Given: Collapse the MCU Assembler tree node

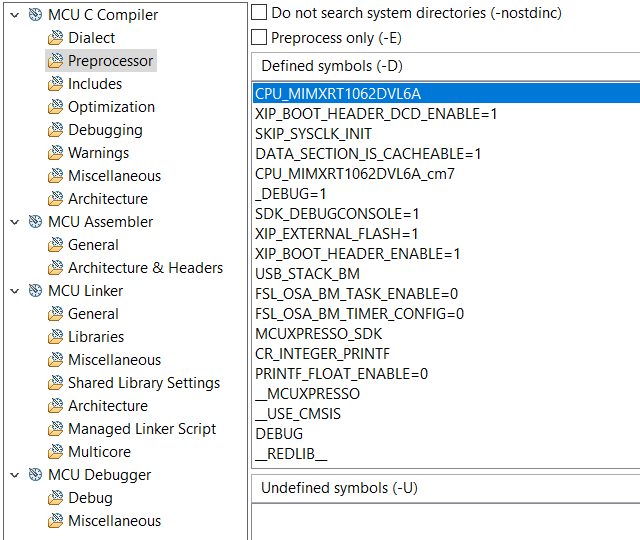Looking at the screenshot, I should click(x=13, y=222).
